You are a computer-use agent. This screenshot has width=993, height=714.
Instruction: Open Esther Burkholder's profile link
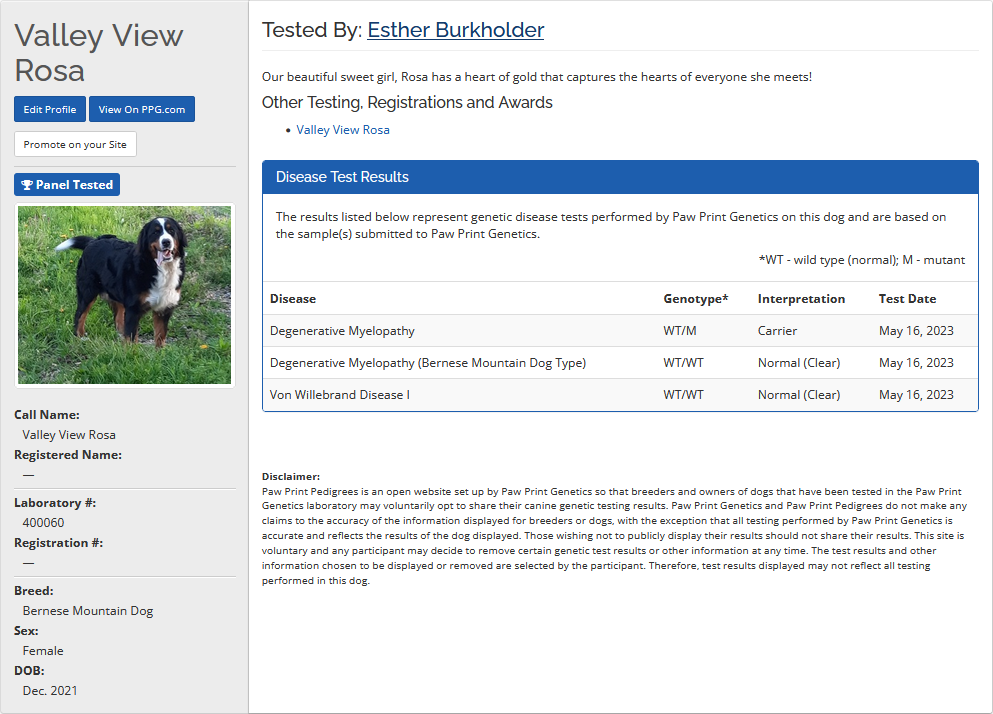click(x=455, y=30)
